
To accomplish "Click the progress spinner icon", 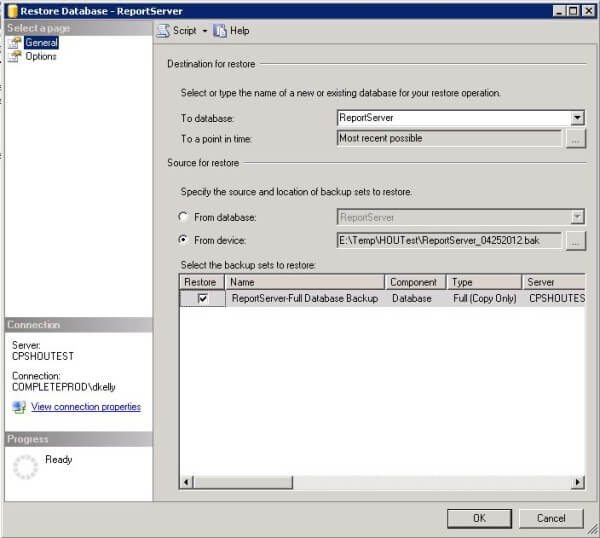I will (x=25, y=467).
